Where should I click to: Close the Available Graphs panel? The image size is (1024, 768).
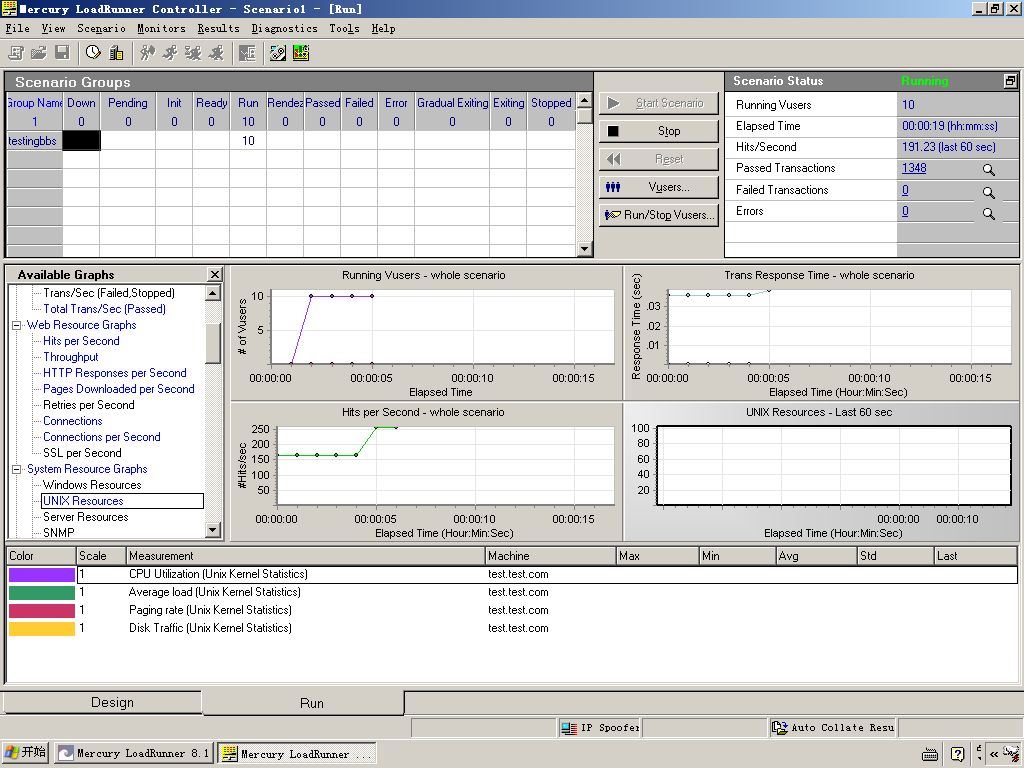(214, 275)
